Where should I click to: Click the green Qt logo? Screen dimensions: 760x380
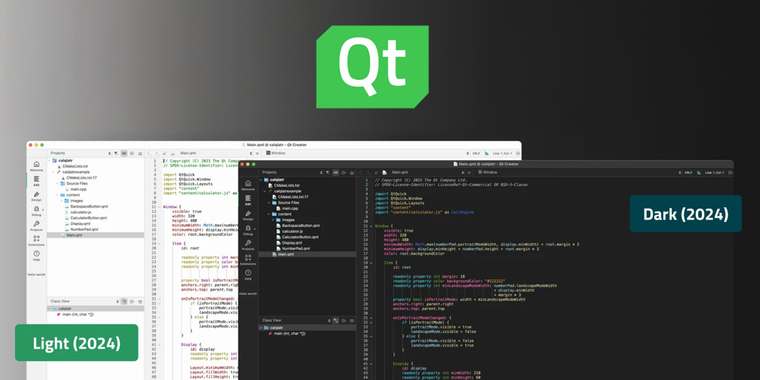coord(372,67)
